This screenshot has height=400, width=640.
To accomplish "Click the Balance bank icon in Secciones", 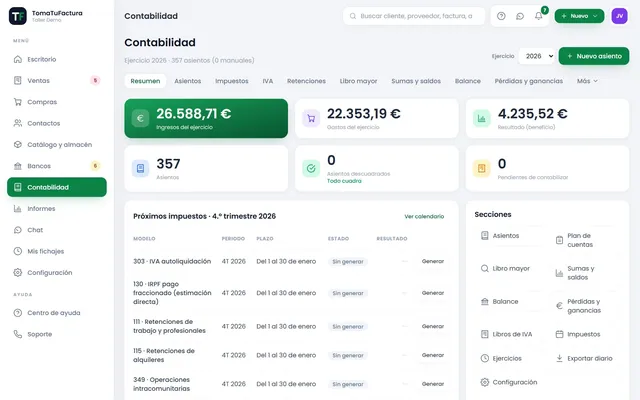I will click(484, 301).
